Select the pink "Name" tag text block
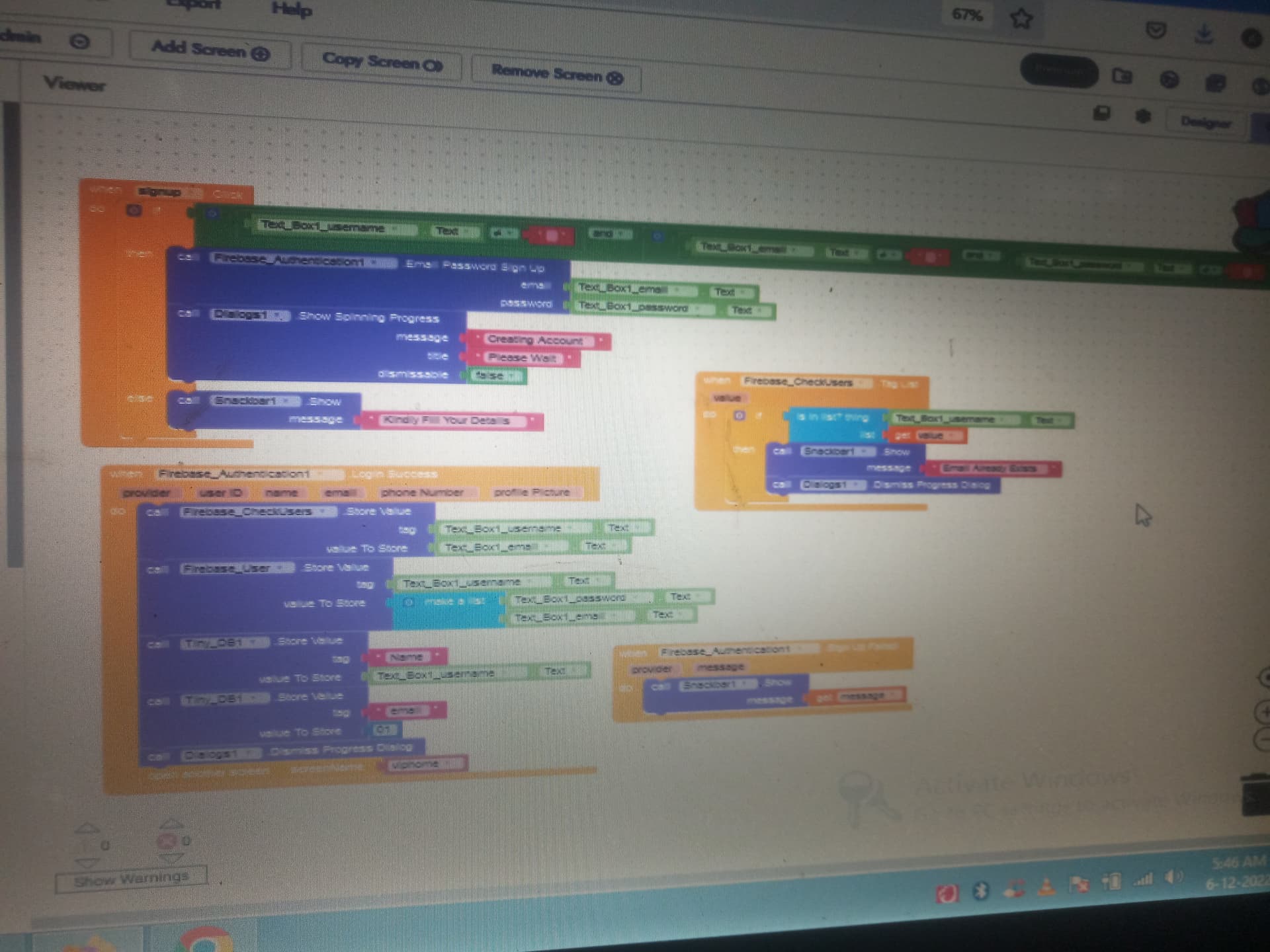The height and width of the screenshot is (952, 1270). 407,657
